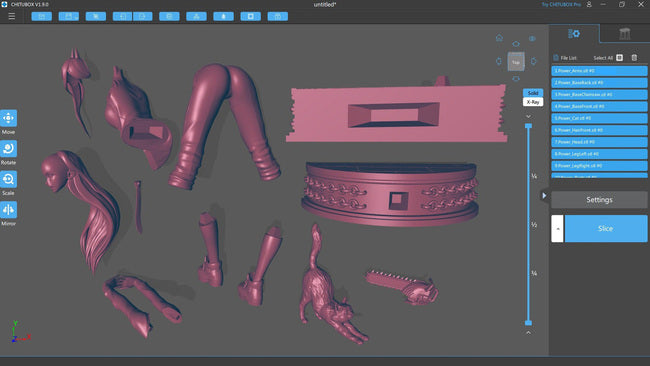Click the user account icon
This screenshot has height=366, width=650.
(x=589, y=4)
